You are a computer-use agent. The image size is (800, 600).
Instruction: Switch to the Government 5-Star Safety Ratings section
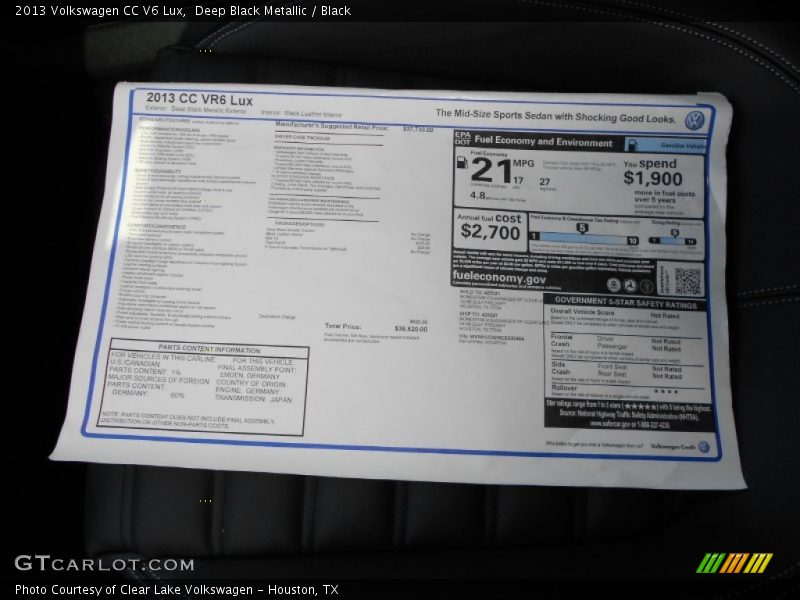625,302
